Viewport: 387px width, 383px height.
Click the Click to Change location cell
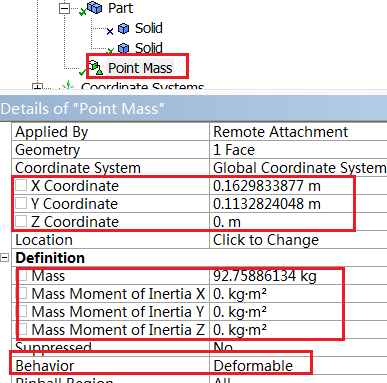[x=298, y=240]
